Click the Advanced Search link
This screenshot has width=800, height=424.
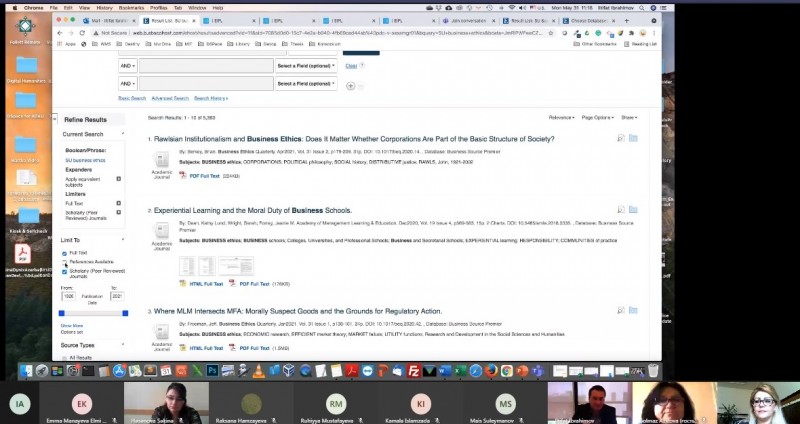pos(170,98)
